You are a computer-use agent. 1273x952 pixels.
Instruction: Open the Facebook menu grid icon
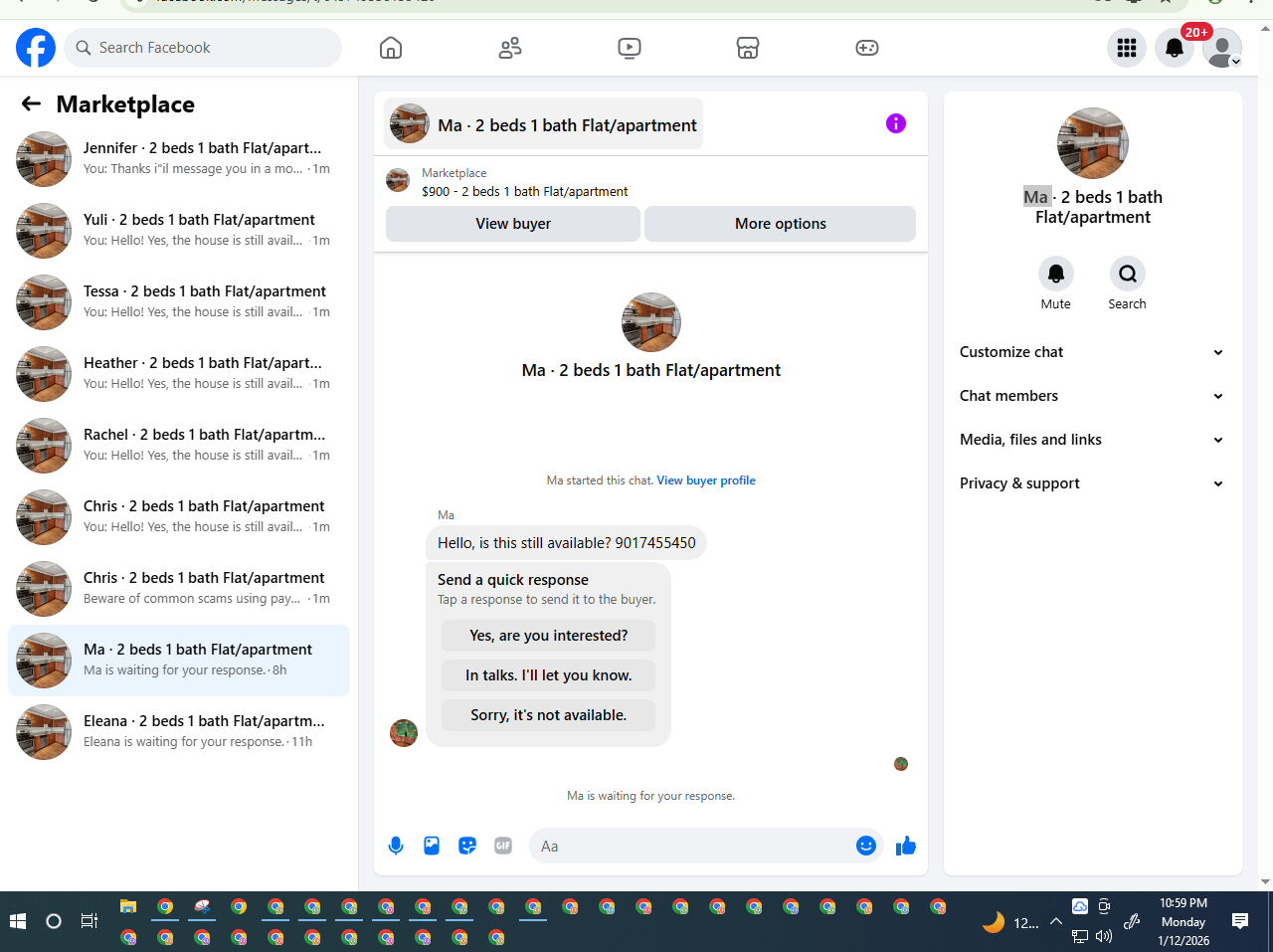1127,48
